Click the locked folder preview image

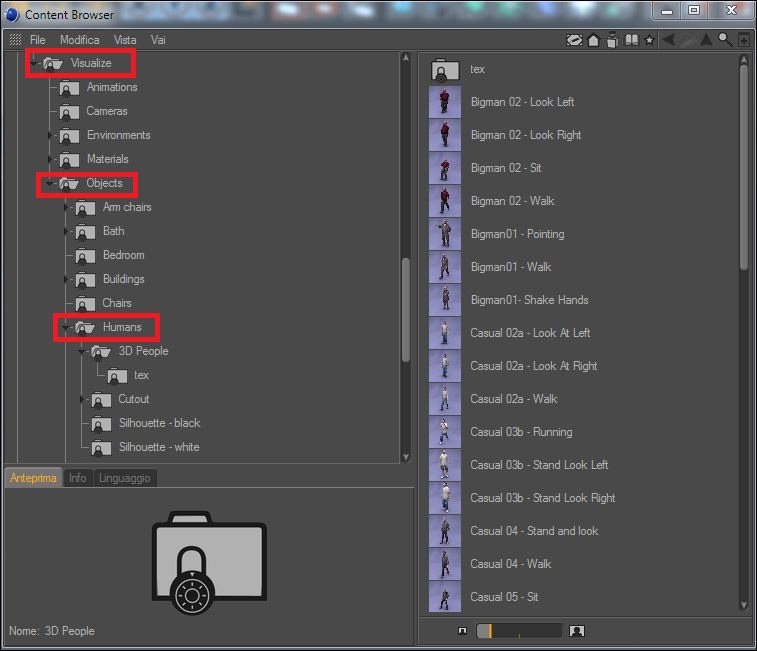pyautogui.click(x=209, y=563)
